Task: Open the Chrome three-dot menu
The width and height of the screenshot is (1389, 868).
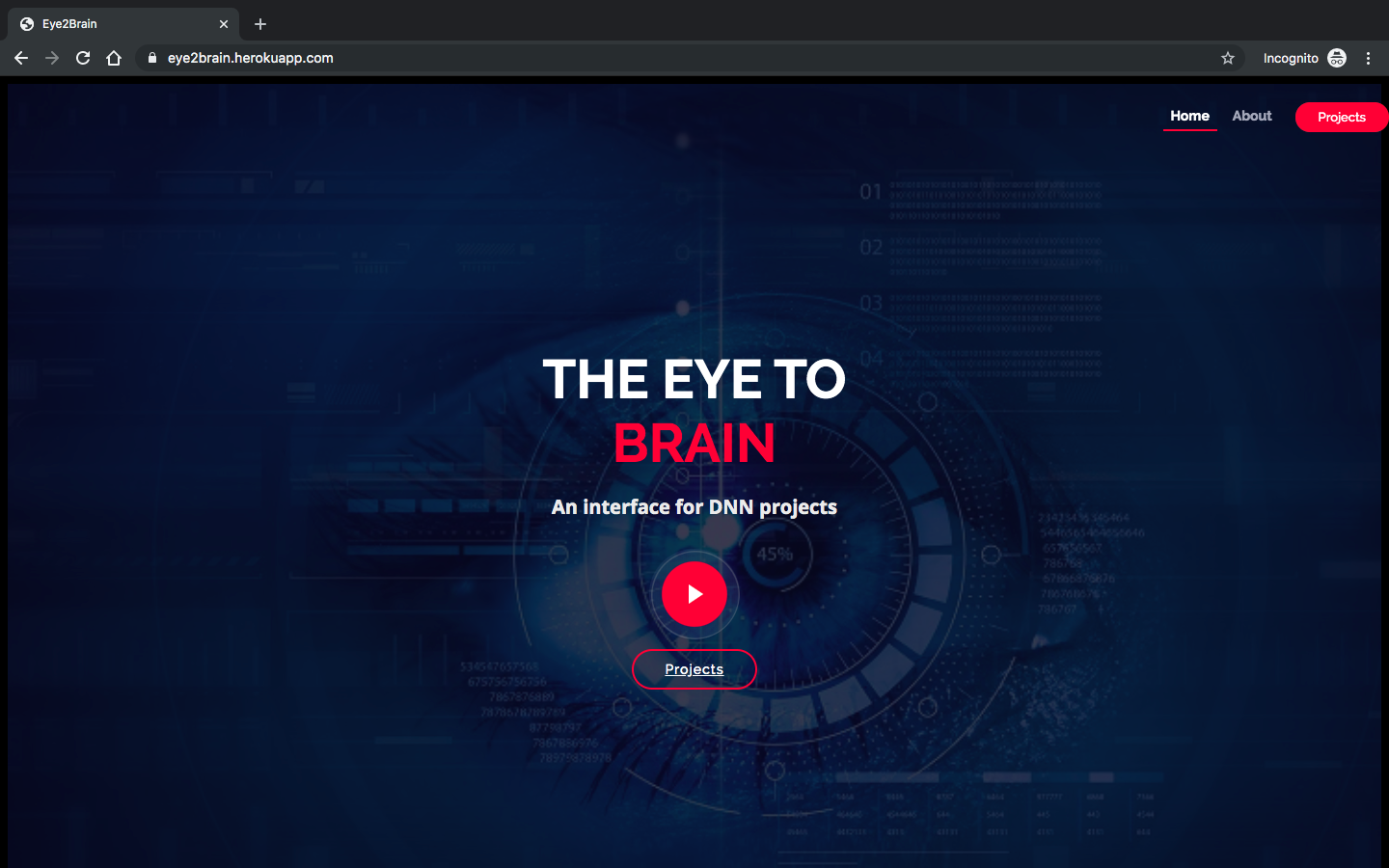Action: click(1368, 58)
